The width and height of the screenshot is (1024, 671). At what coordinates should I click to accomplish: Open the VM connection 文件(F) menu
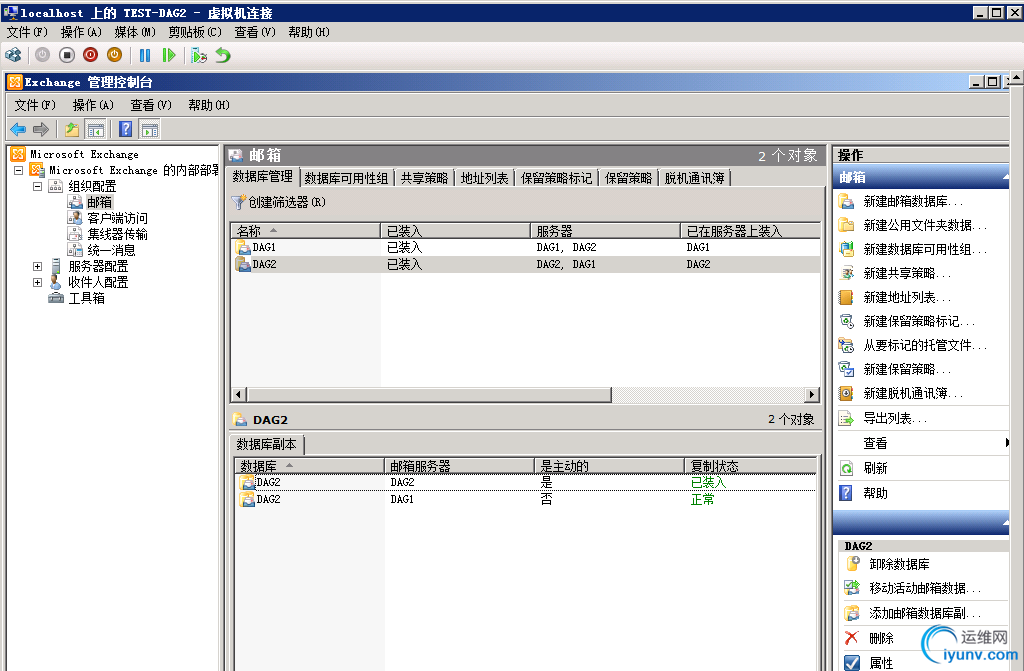tap(27, 32)
